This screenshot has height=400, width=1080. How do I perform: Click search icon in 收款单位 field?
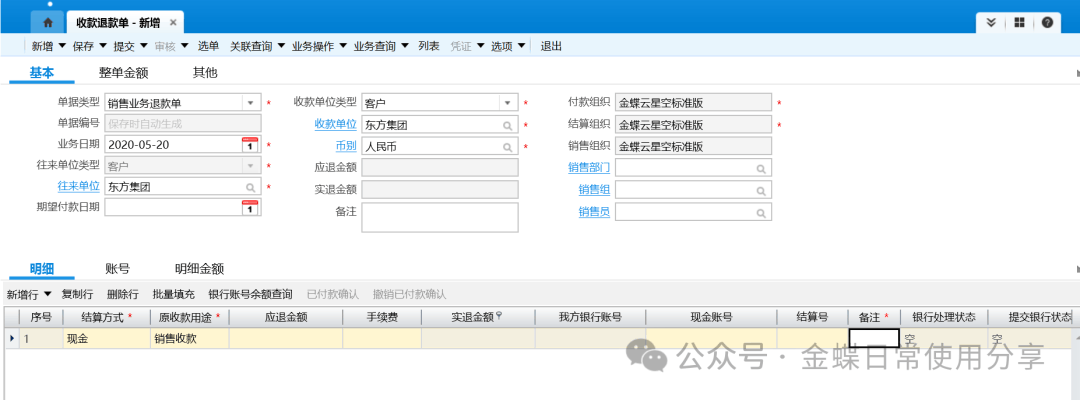point(507,125)
